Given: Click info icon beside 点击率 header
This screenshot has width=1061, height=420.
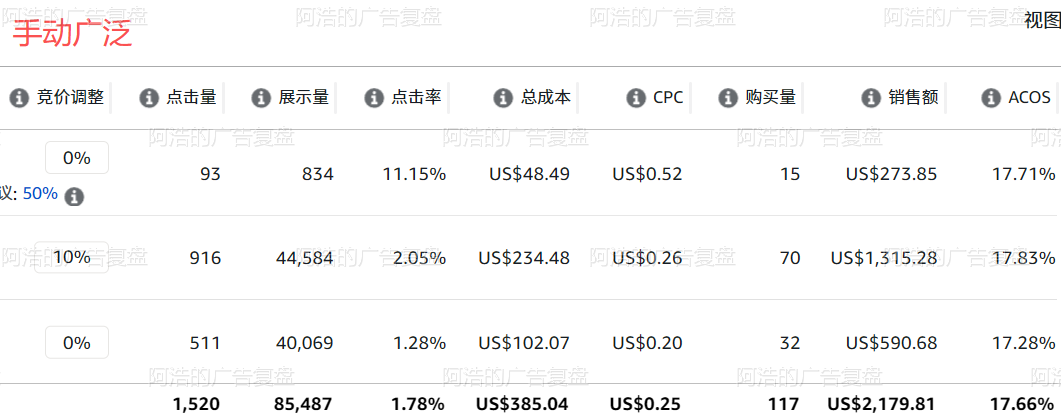Looking at the screenshot, I should [x=374, y=98].
